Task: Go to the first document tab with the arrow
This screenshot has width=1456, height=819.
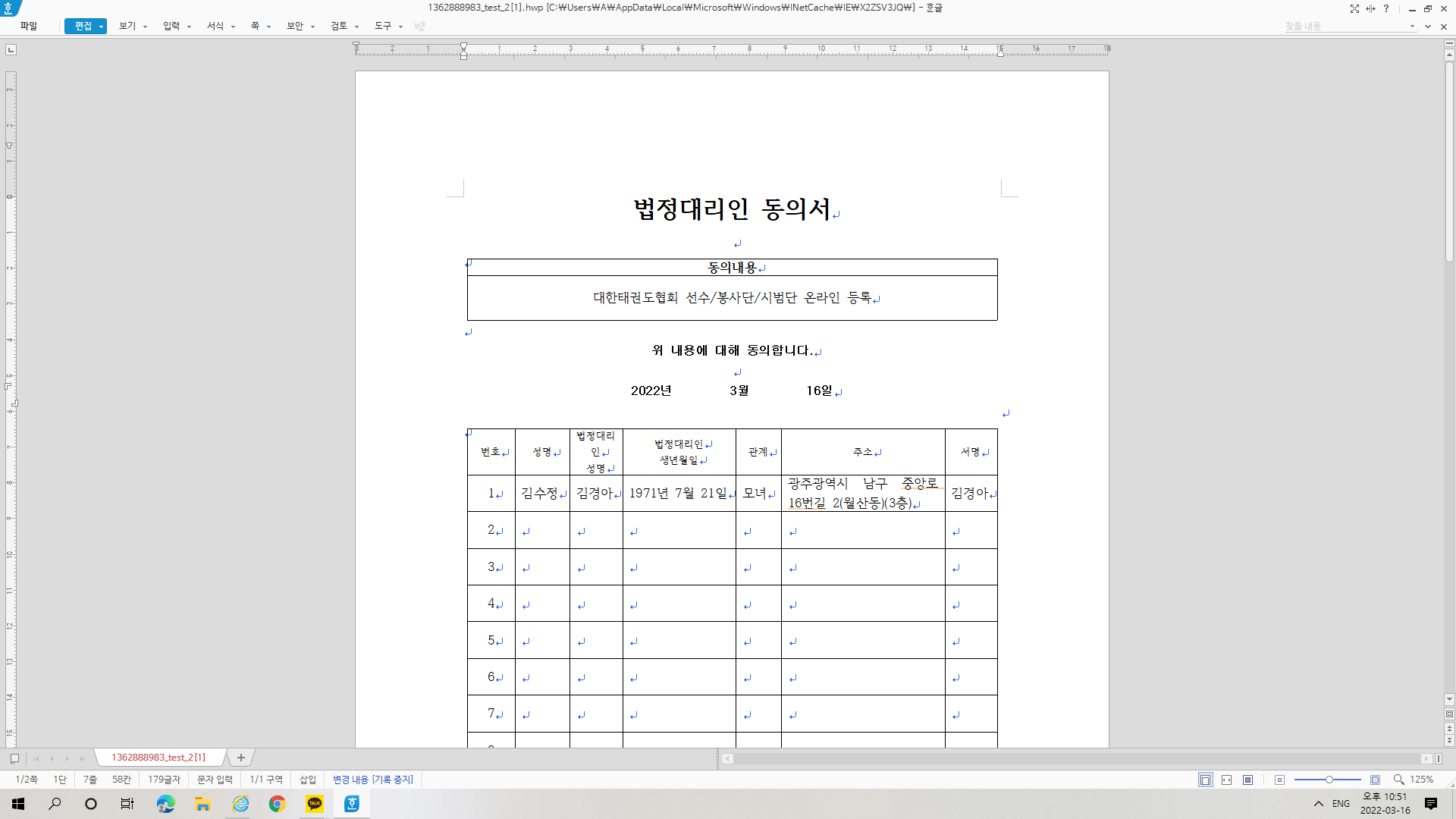Action: point(36,758)
